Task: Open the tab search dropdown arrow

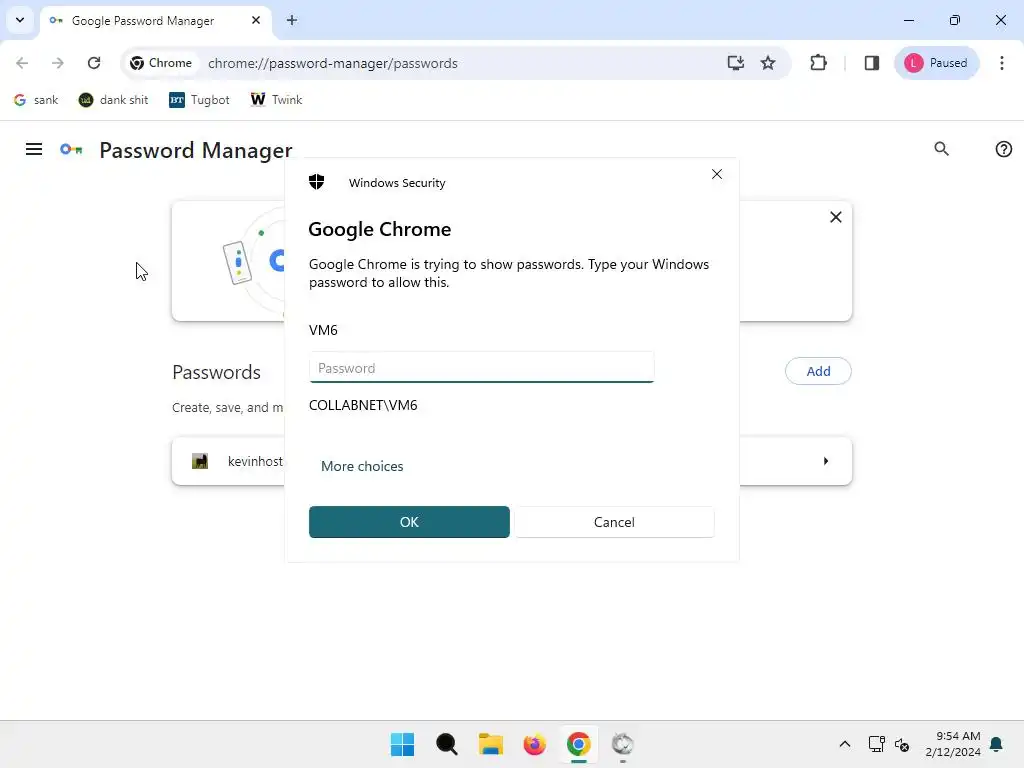Action: click(20, 20)
